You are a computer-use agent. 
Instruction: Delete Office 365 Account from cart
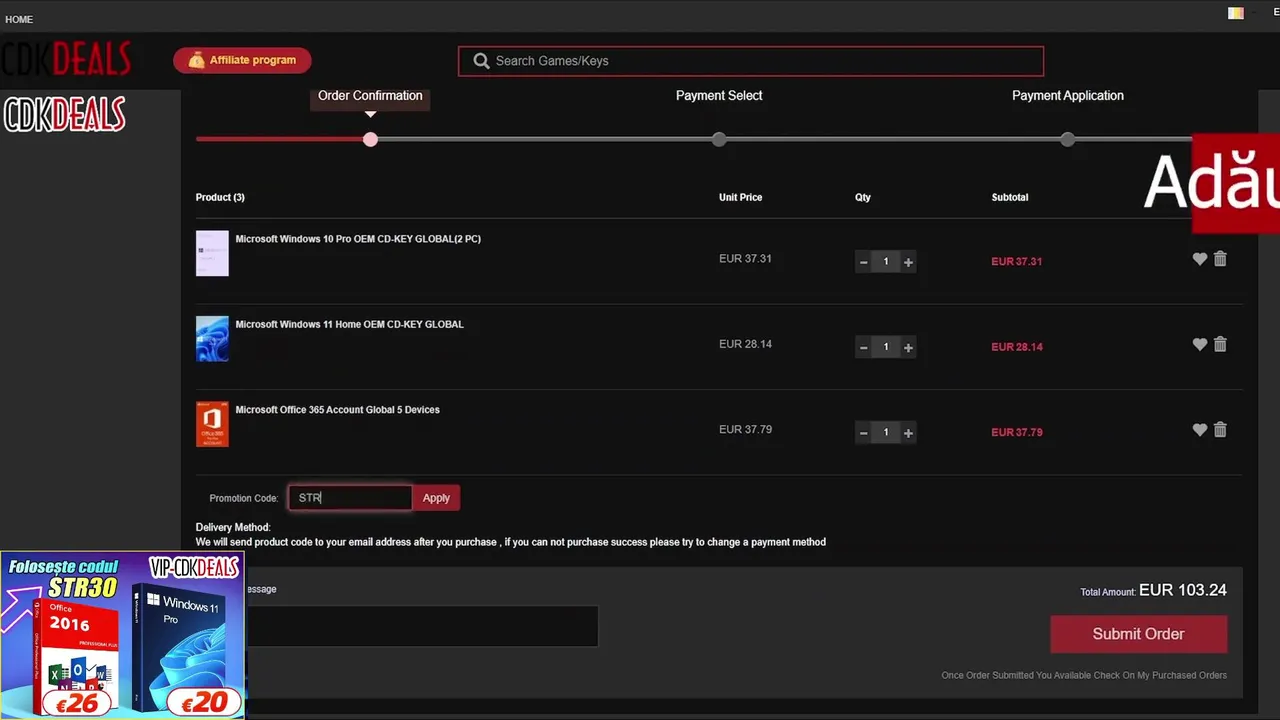[x=1220, y=430]
